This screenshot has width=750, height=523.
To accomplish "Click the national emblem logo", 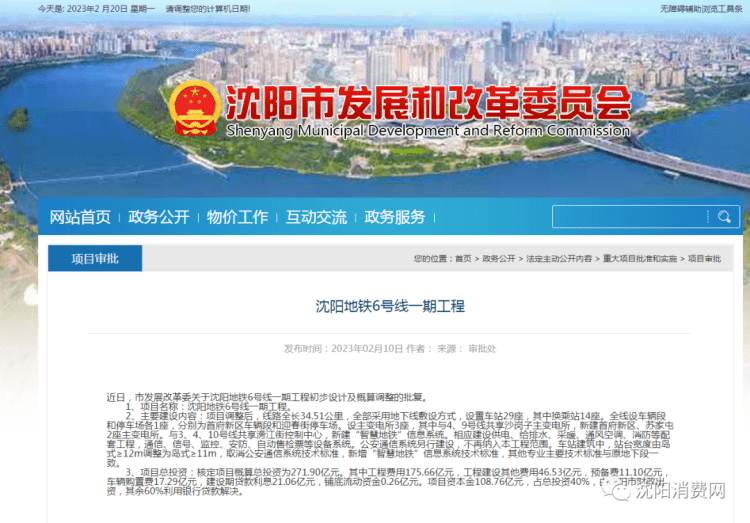I will [x=195, y=108].
